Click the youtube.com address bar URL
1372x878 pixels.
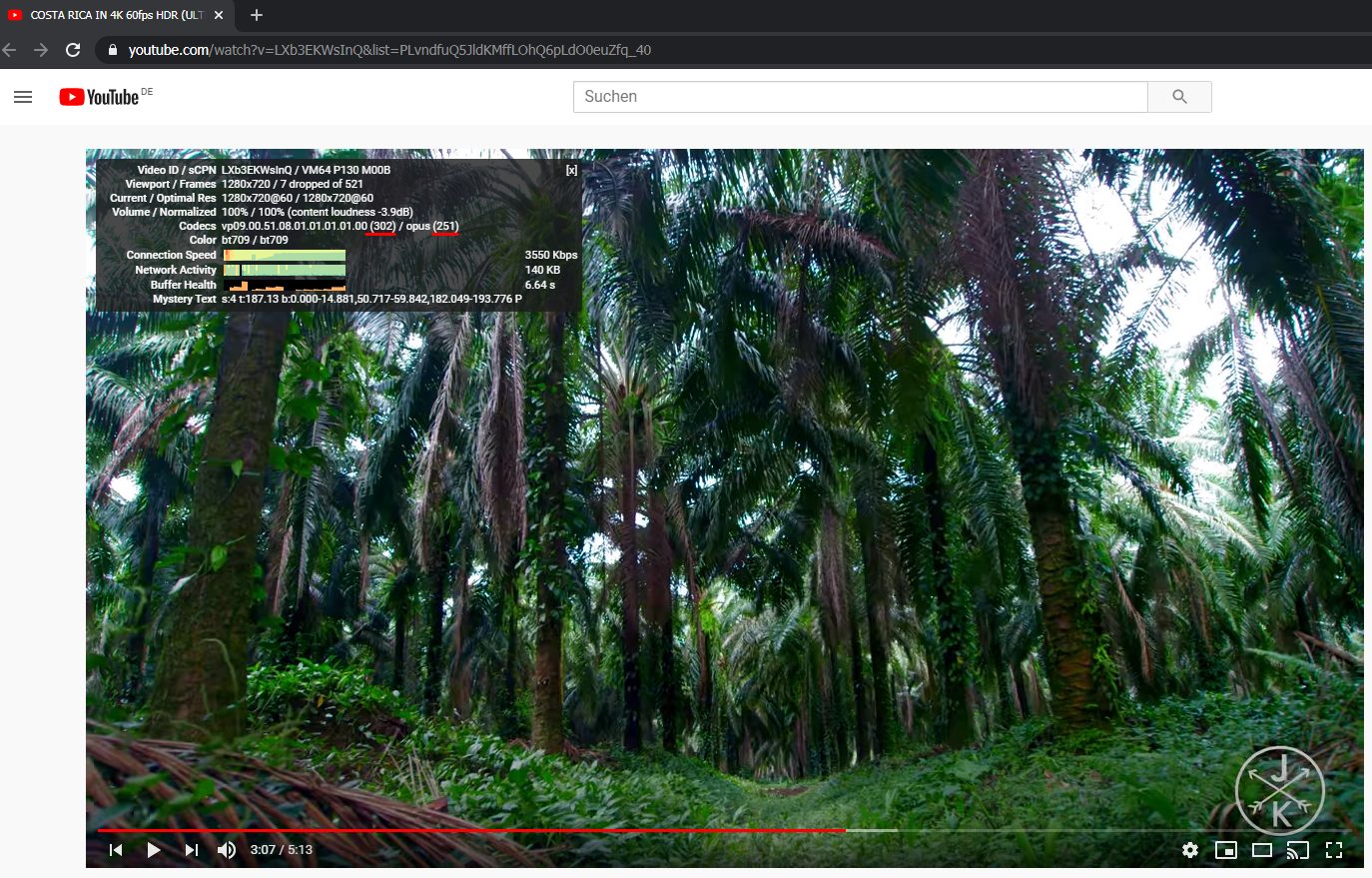coord(389,50)
